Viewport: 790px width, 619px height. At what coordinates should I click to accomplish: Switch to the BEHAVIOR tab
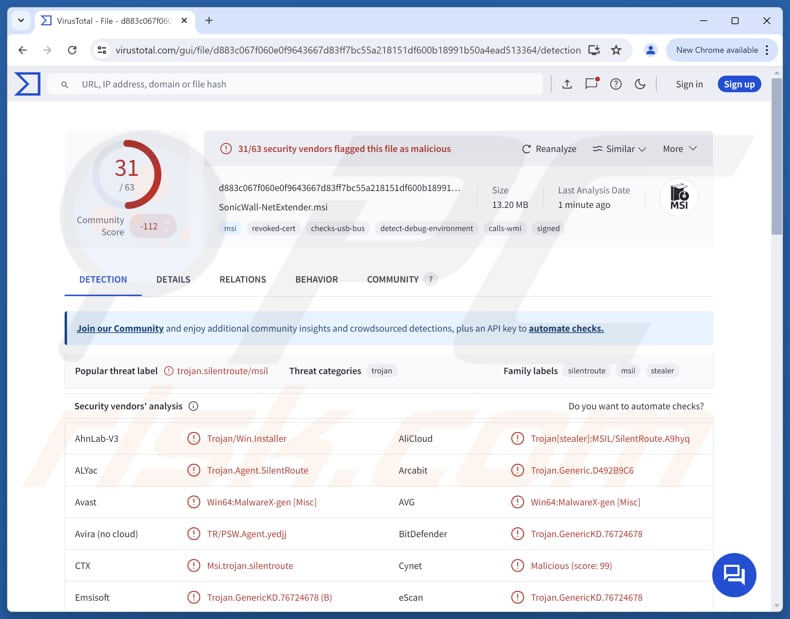click(316, 279)
